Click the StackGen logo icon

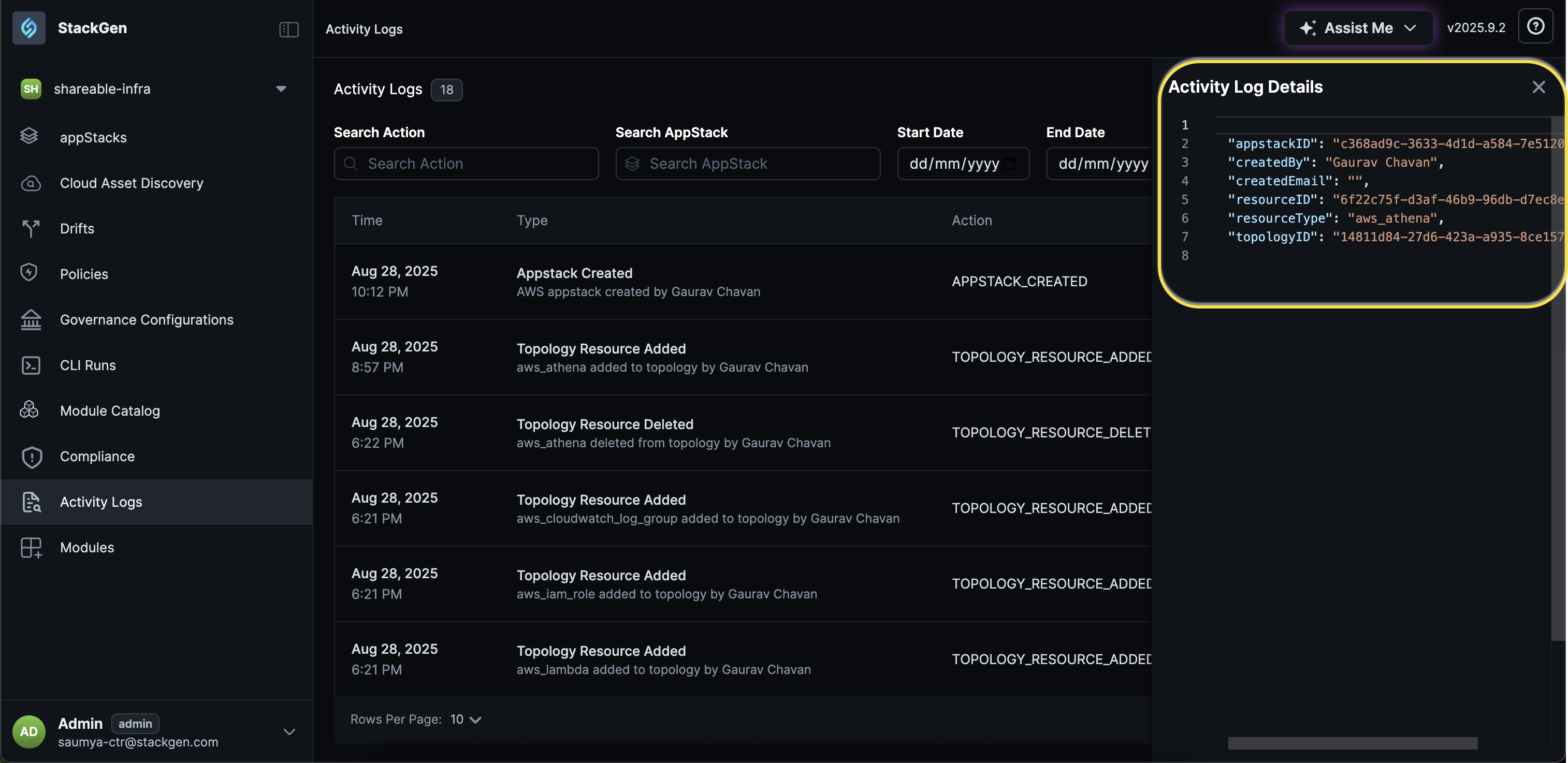(28, 28)
